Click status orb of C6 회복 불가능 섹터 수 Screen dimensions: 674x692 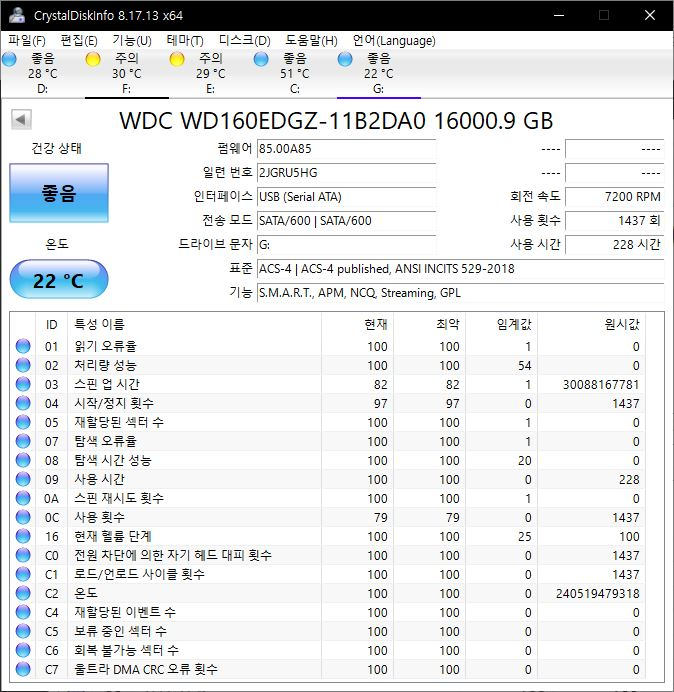(23, 650)
